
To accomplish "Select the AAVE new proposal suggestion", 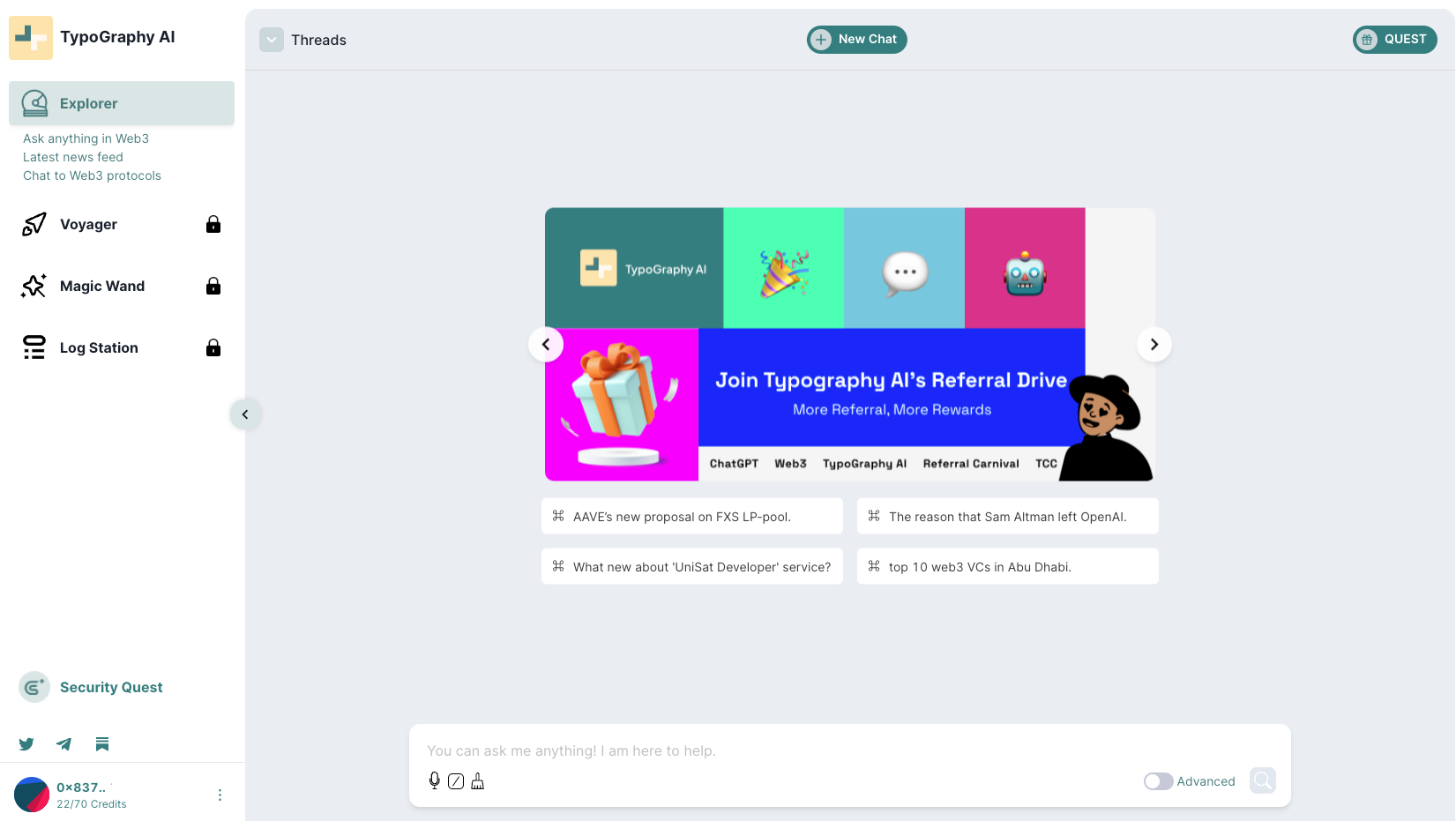I will pos(692,516).
